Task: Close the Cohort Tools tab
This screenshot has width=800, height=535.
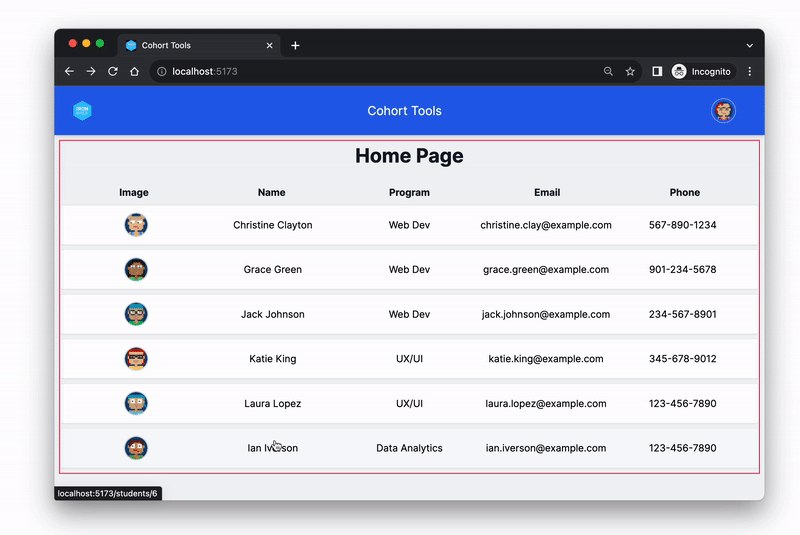Action: click(x=270, y=45)
